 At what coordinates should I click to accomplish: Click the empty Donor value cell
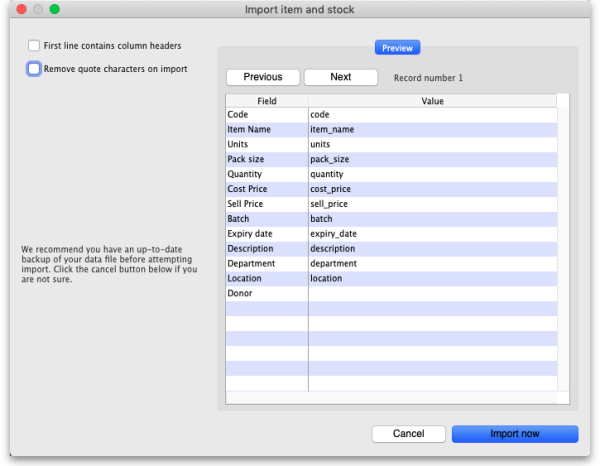click(x=432, y=293)
